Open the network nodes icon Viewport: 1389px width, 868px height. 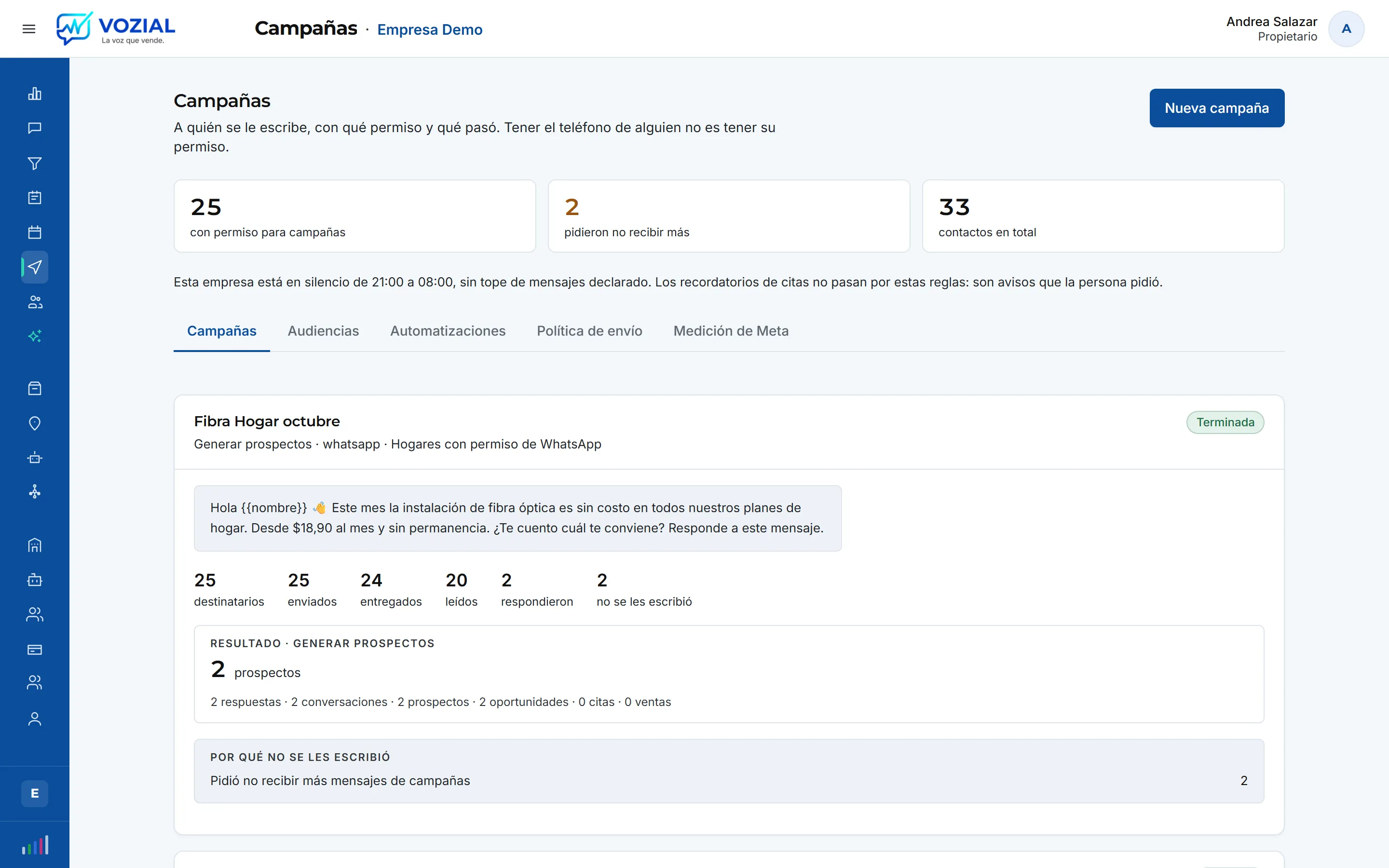click(x=34, y=492)
